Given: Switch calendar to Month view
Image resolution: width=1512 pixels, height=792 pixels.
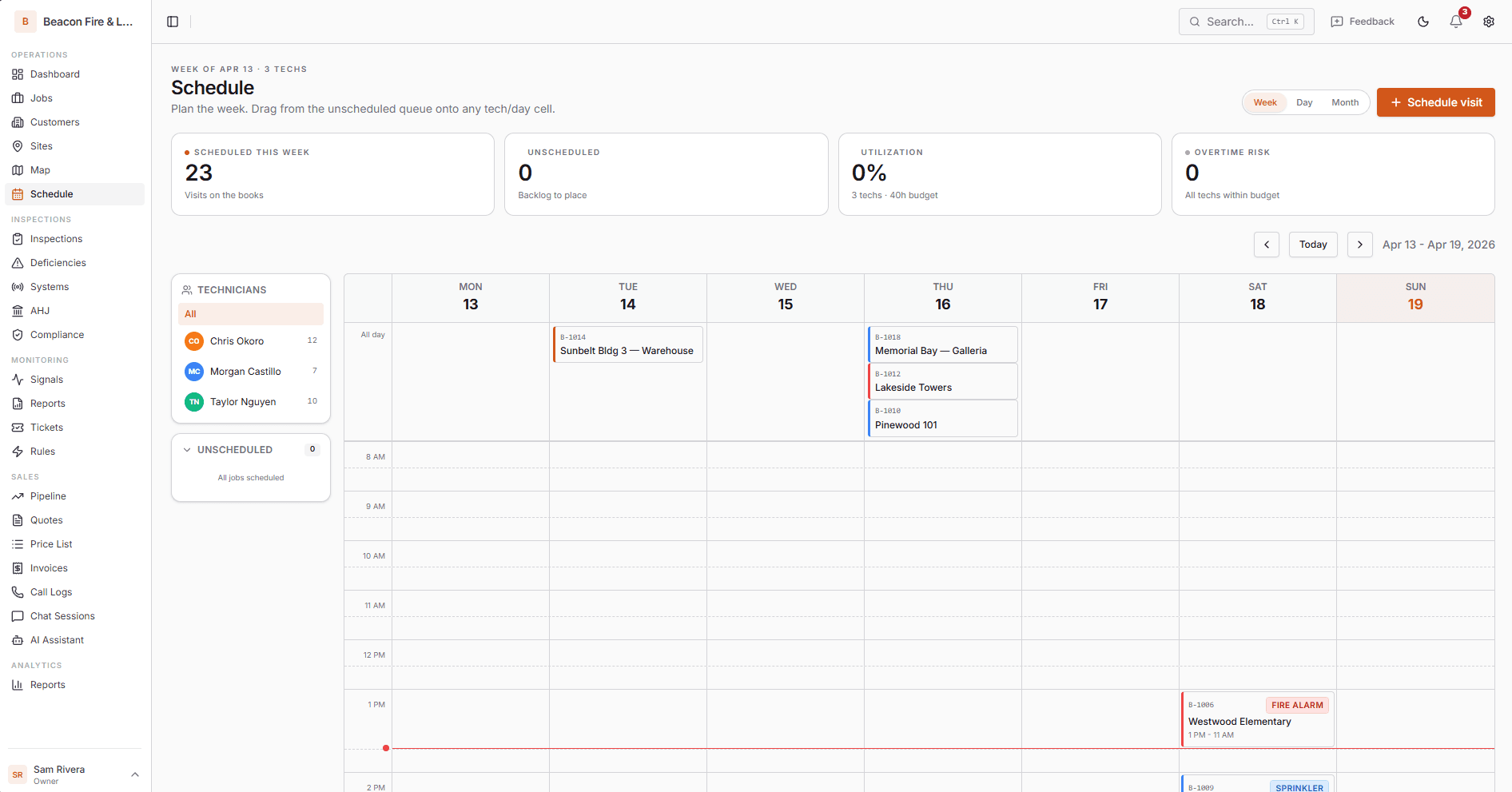Looking at the screenshot, I should [x=1345, y=102].
